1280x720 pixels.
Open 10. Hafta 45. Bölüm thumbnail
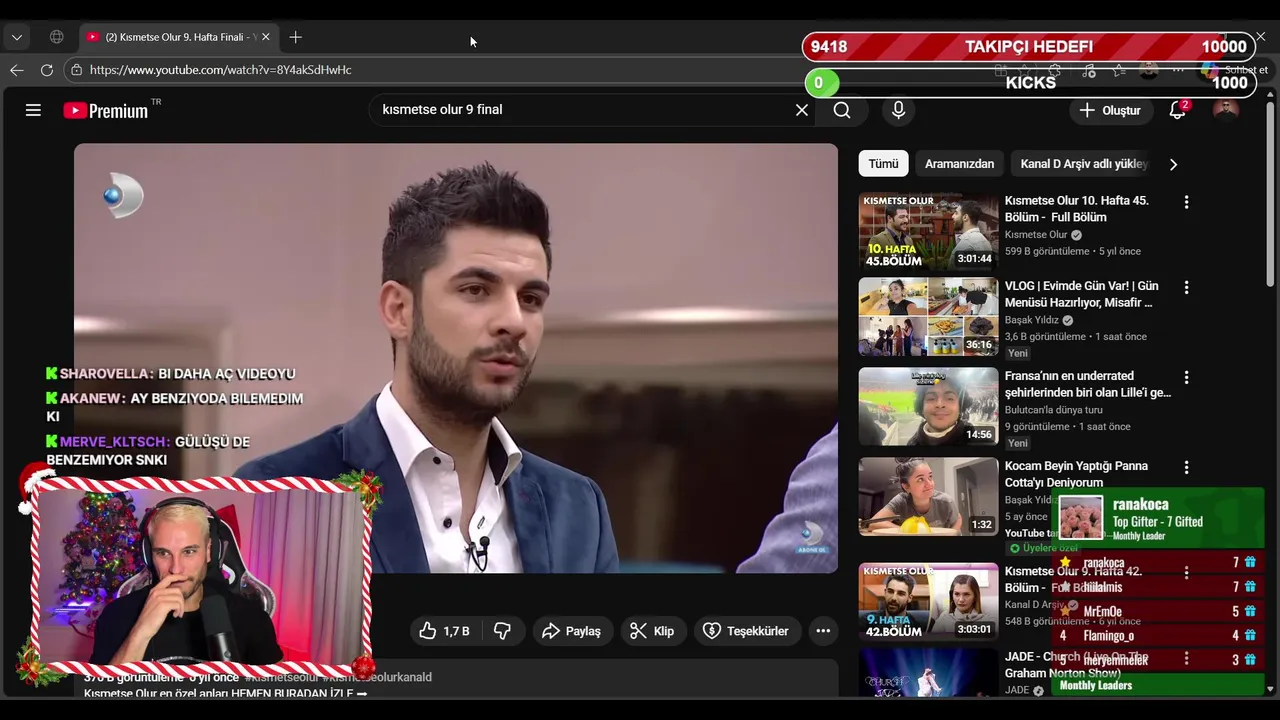(x=928, y=232)
